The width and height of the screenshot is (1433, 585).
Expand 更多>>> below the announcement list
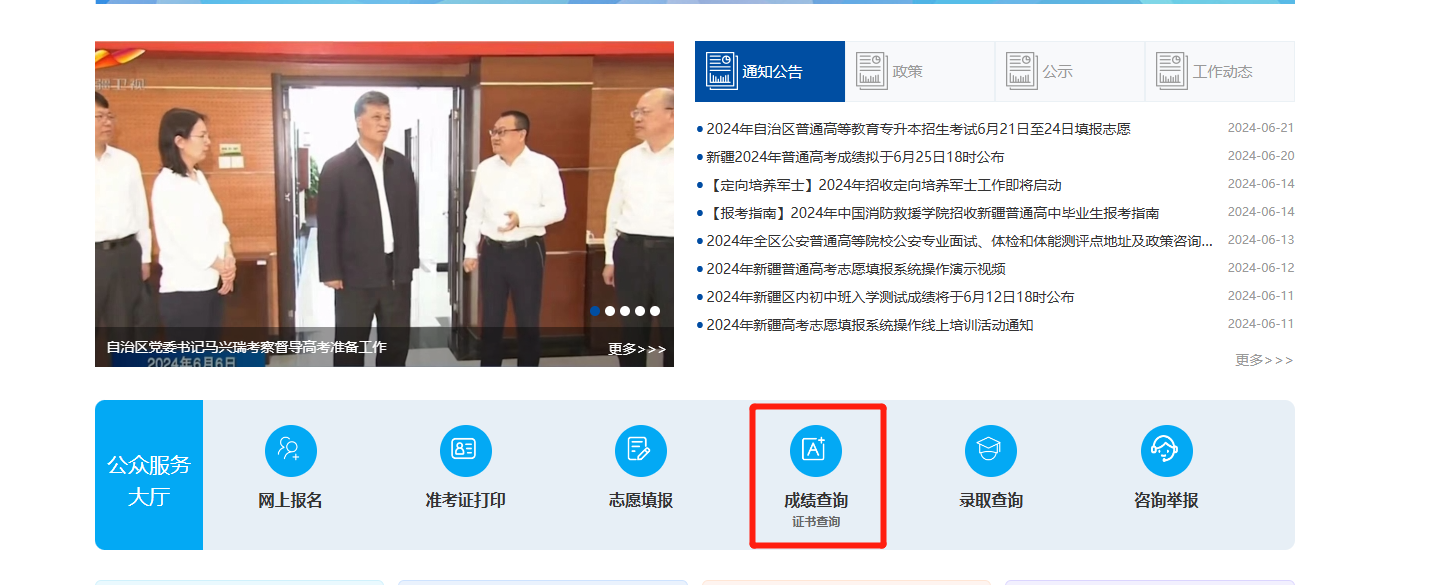pyautogui.click(x=1263, y=360)
